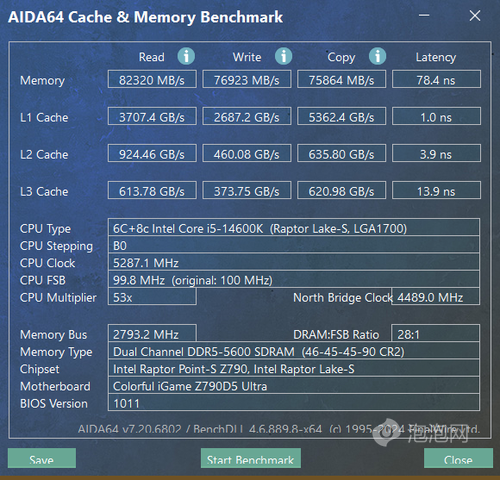Image resolution: width=500 pixels, height=480 pixels.
Task: Select the CPU Clock 5287.1 MHz field
Action: click(x=294, y=262)
